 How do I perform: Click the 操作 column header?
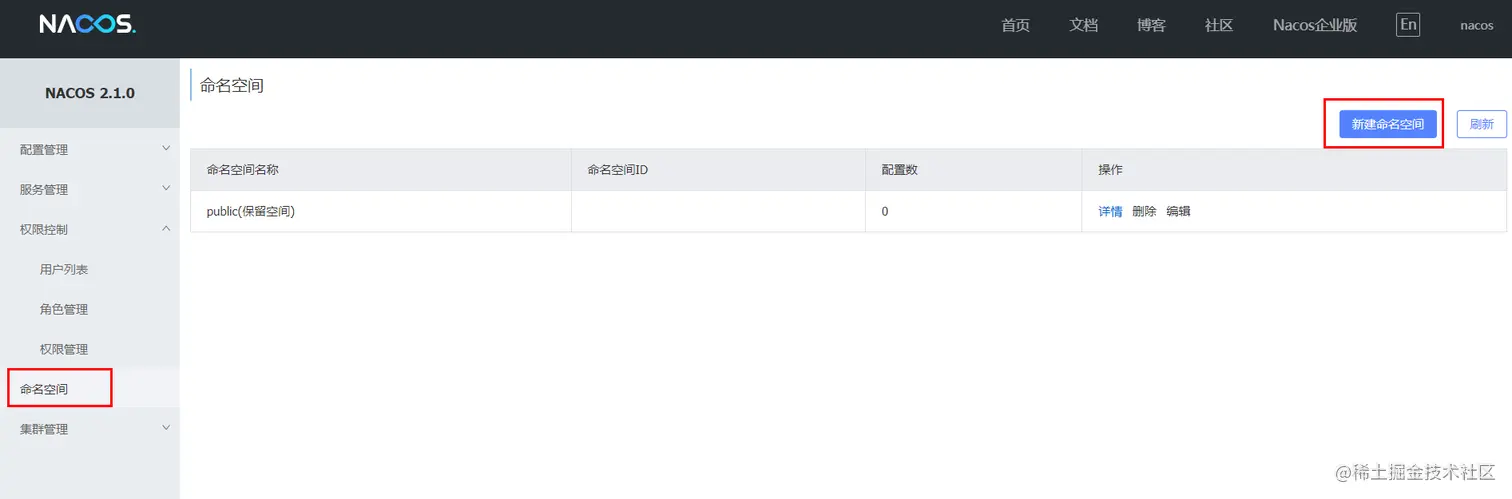pos(1294,170)
